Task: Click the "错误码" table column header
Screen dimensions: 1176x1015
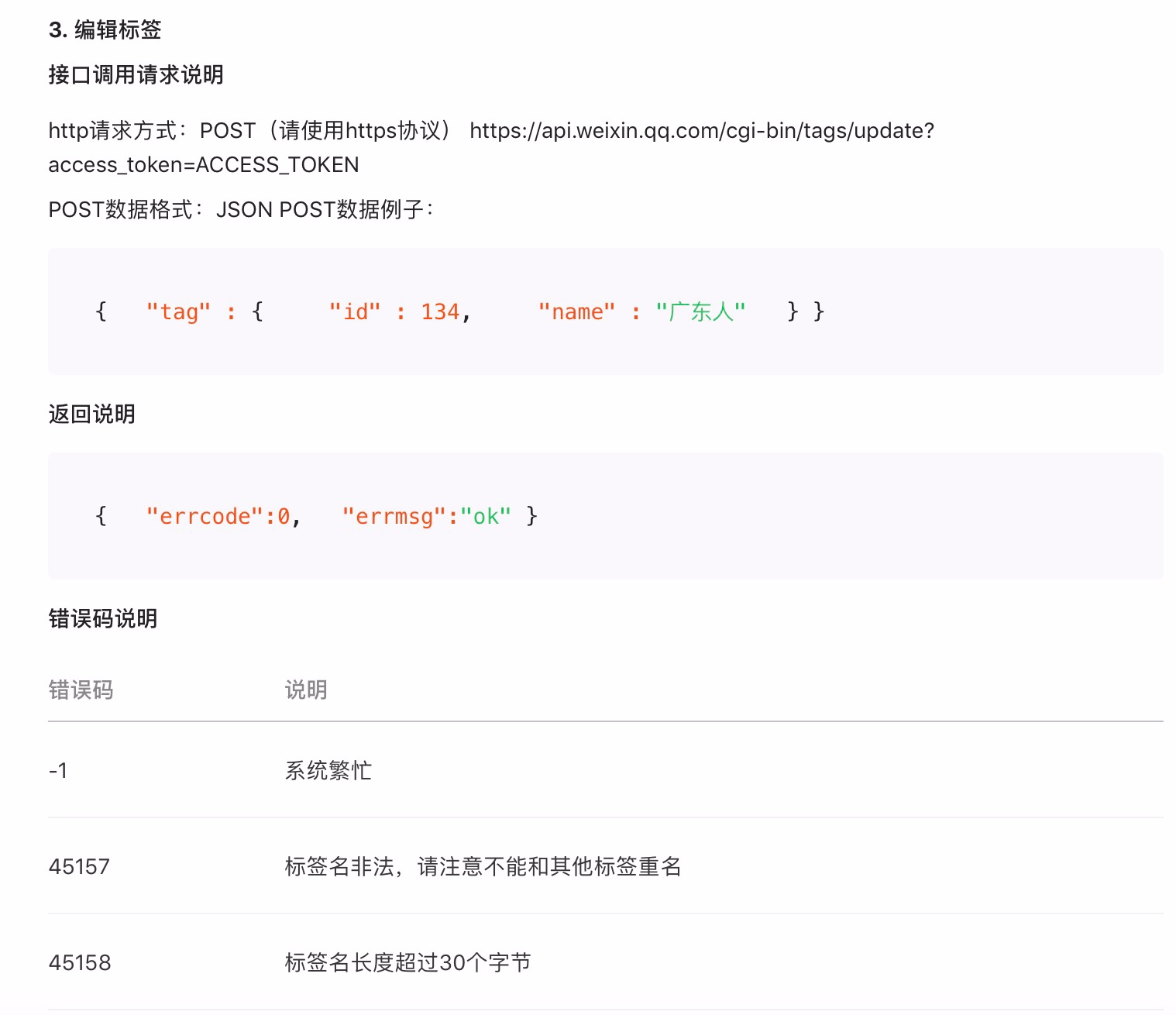Action: tap(81, 690)
